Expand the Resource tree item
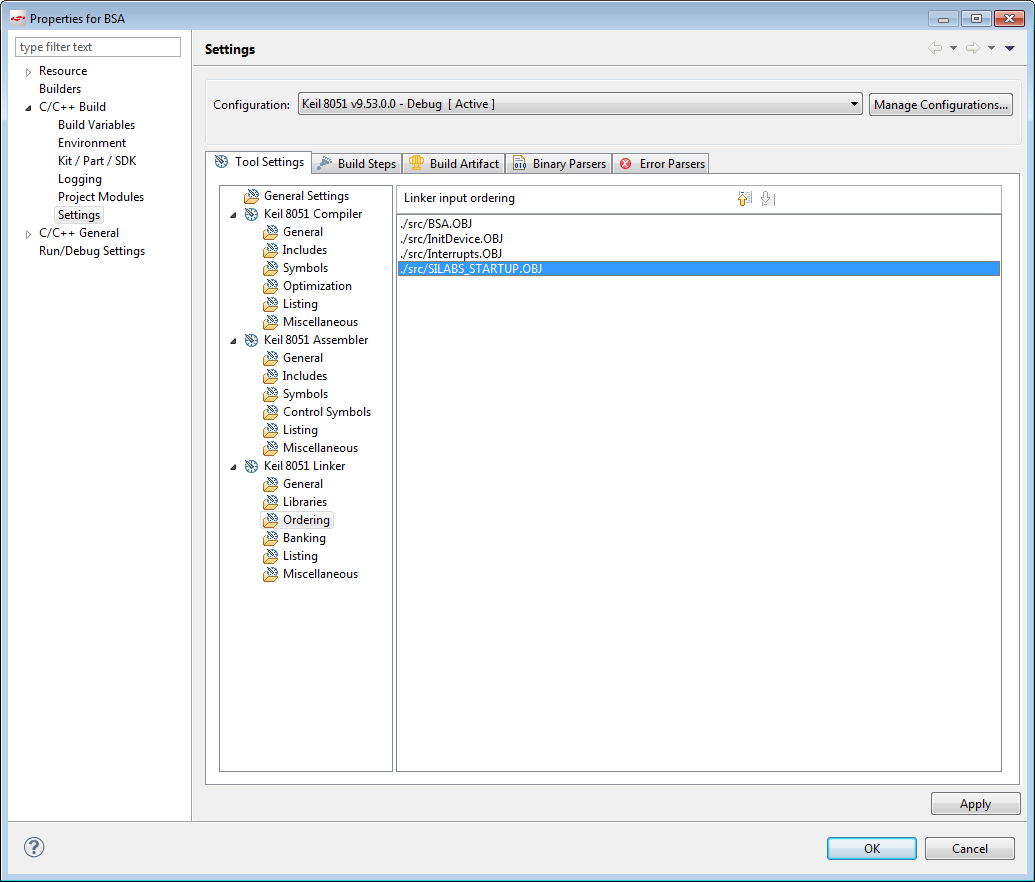This screenshot has width=1035, height=882. [28, 70]
